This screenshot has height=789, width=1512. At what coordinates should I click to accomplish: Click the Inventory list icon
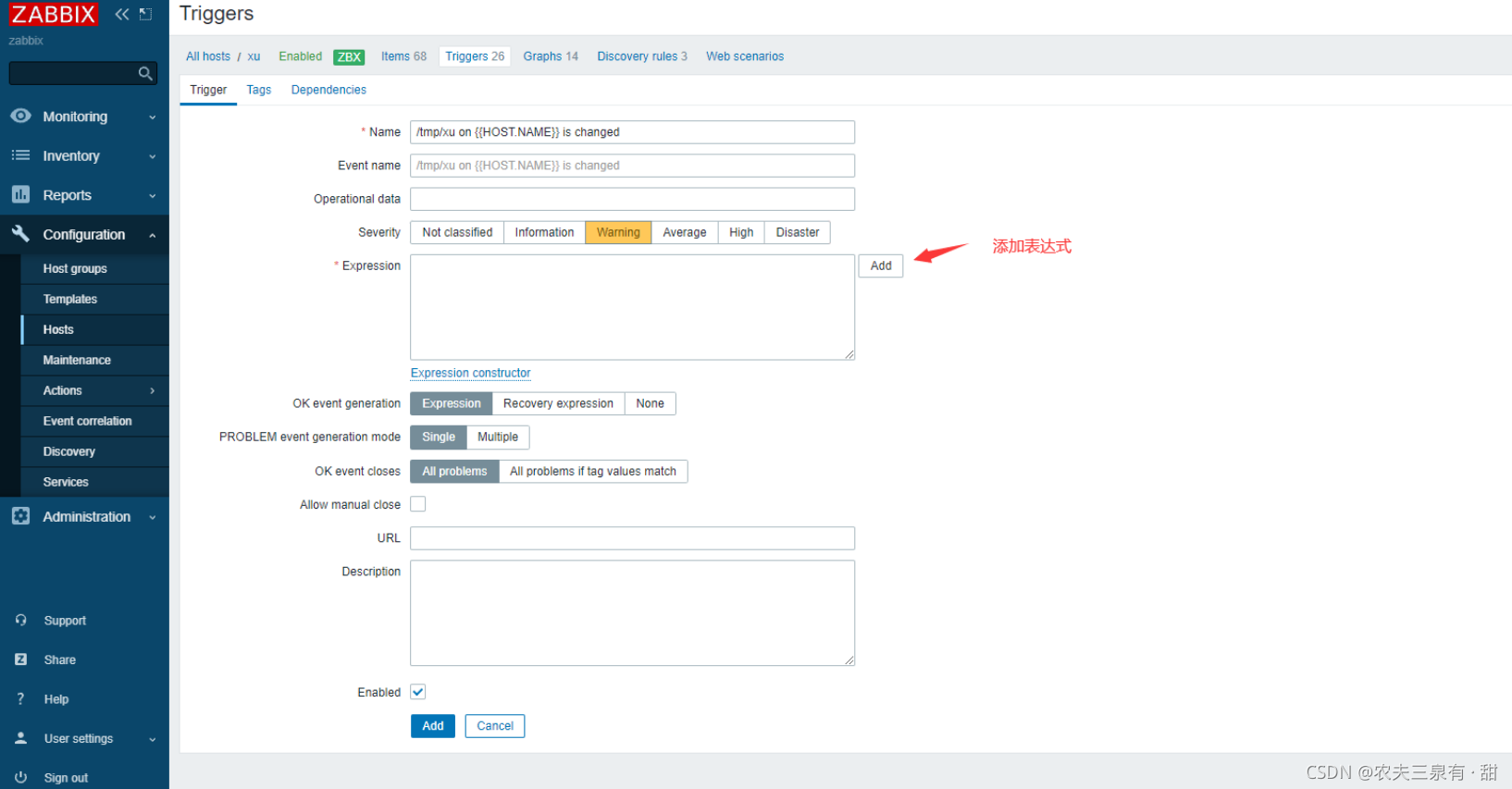[20, 155]
